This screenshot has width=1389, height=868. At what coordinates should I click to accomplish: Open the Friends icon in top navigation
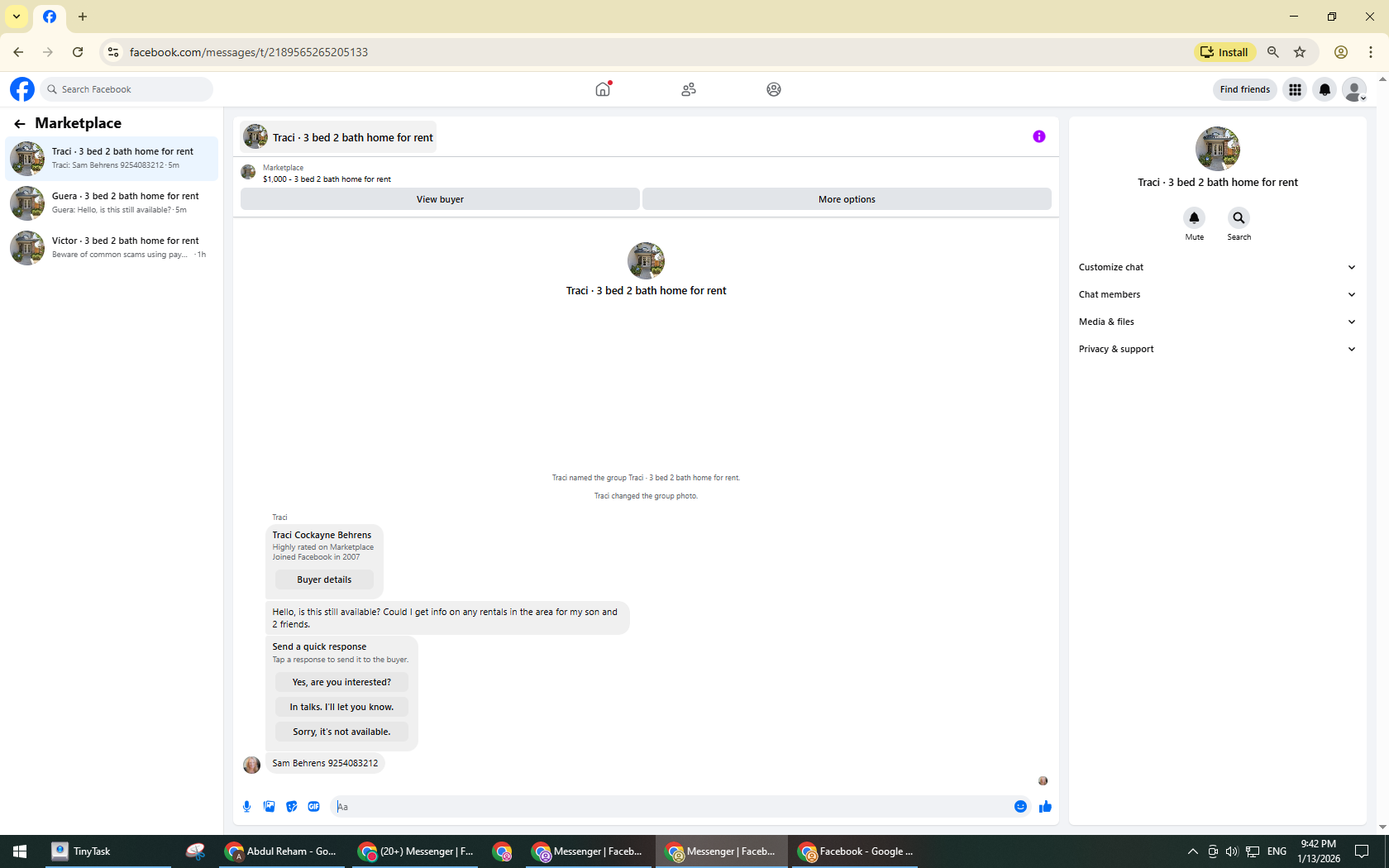click(x=688, y=89)
